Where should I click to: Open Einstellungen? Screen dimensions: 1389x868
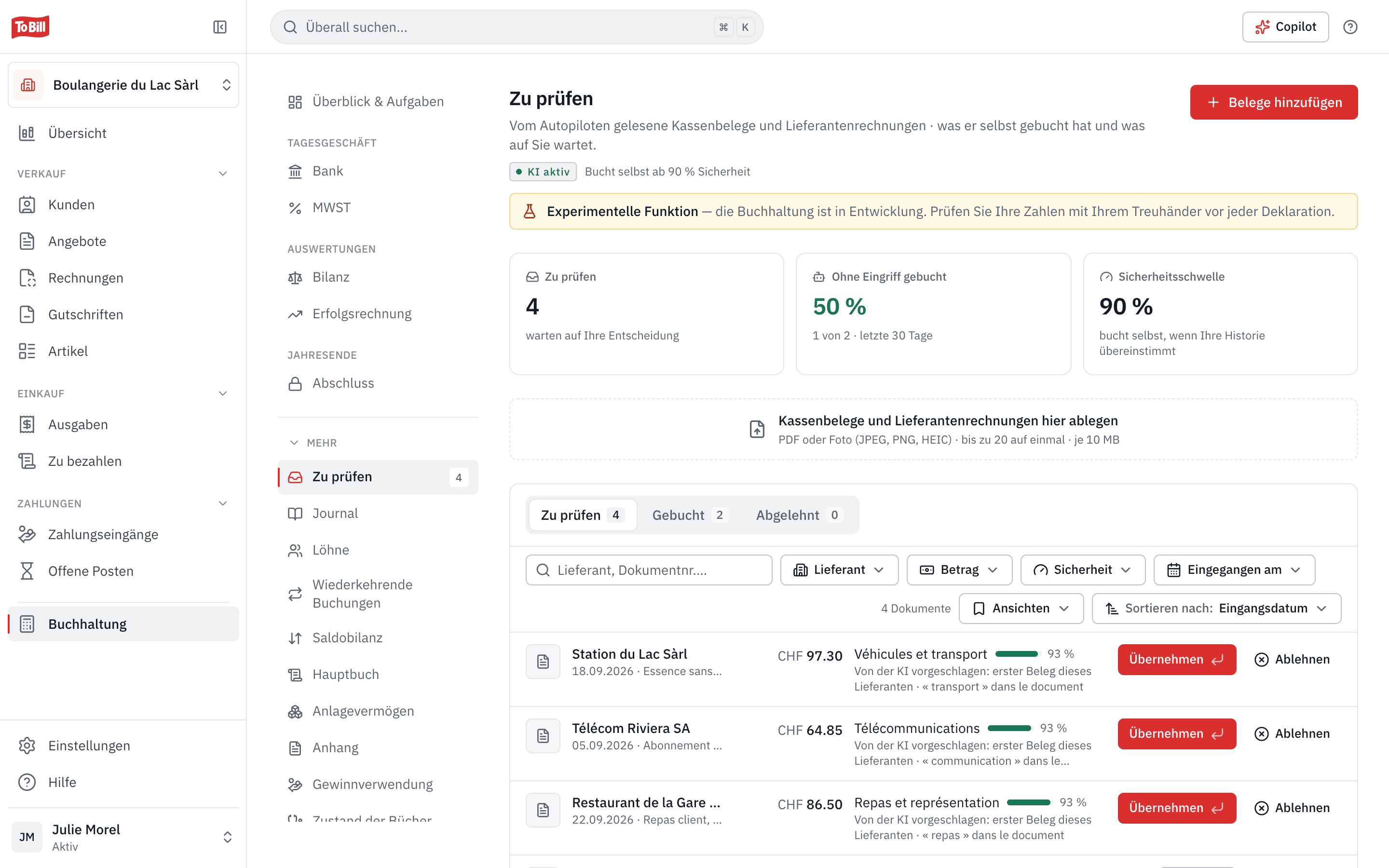tap(123, 746)
